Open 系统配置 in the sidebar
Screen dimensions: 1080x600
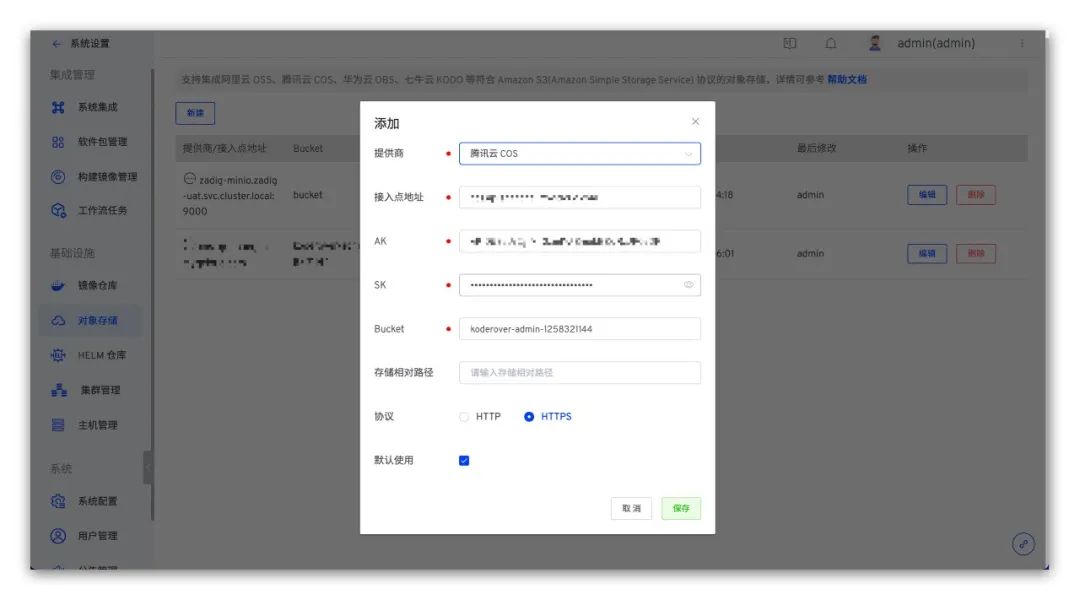pos(97,501)
